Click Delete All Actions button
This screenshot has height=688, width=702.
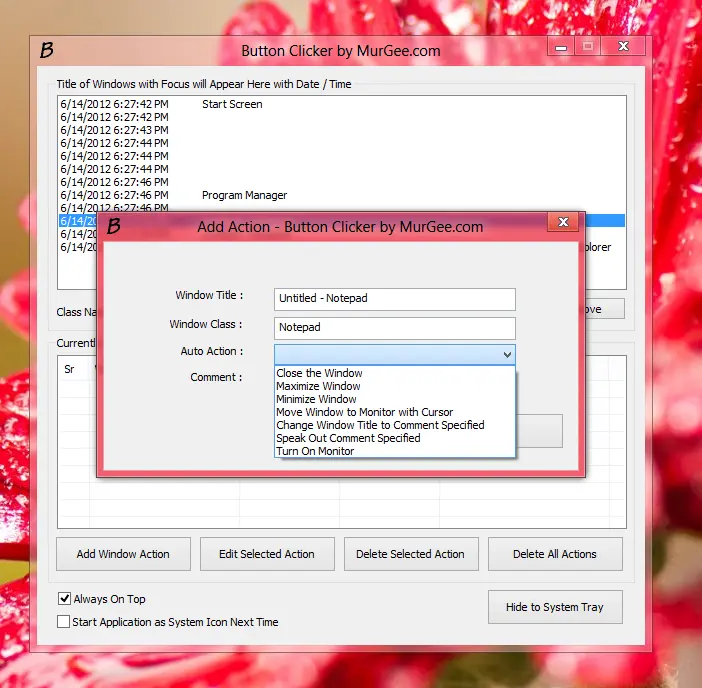555,554
